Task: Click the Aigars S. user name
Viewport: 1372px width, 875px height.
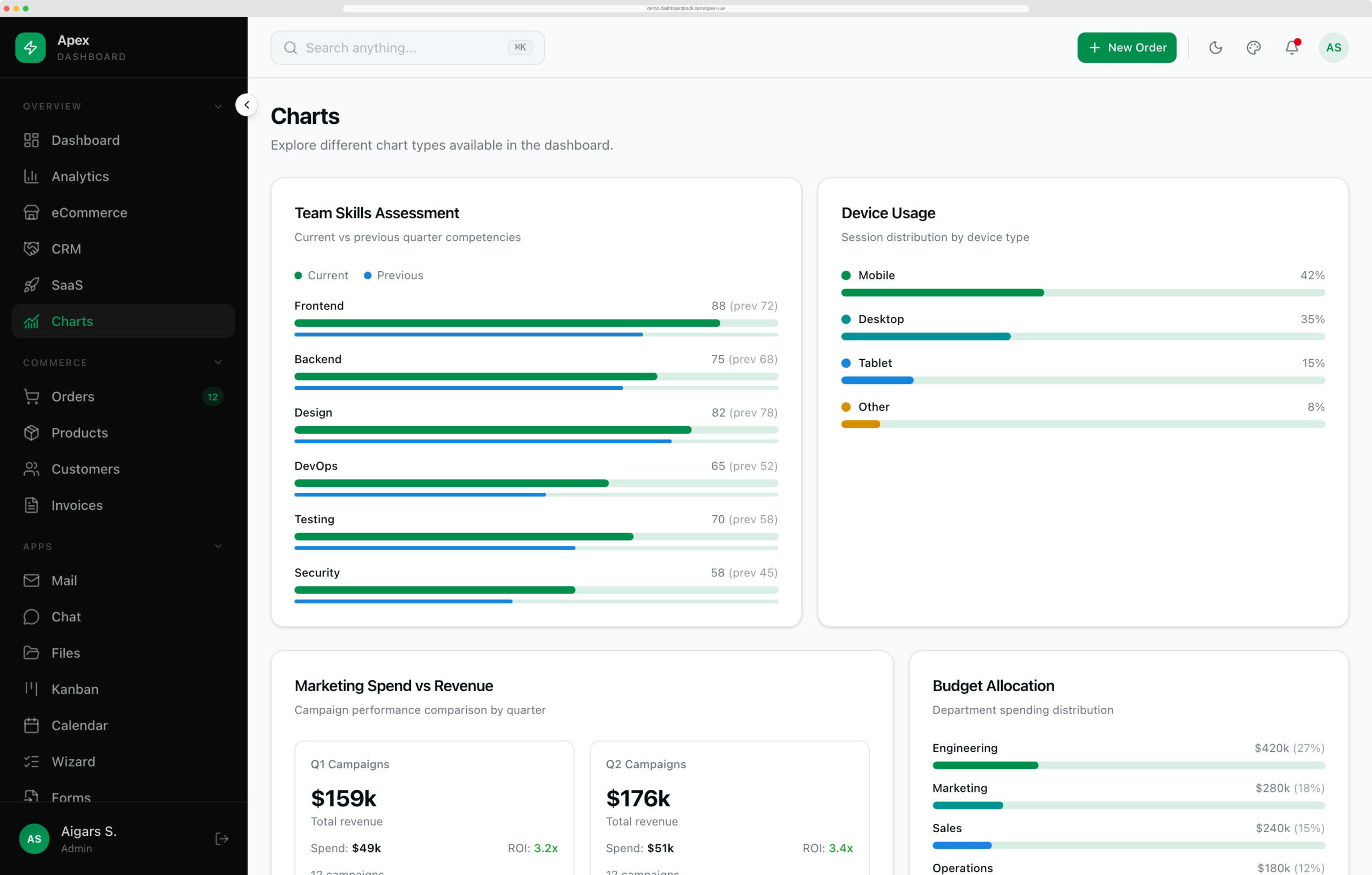Action: (89, 832)
